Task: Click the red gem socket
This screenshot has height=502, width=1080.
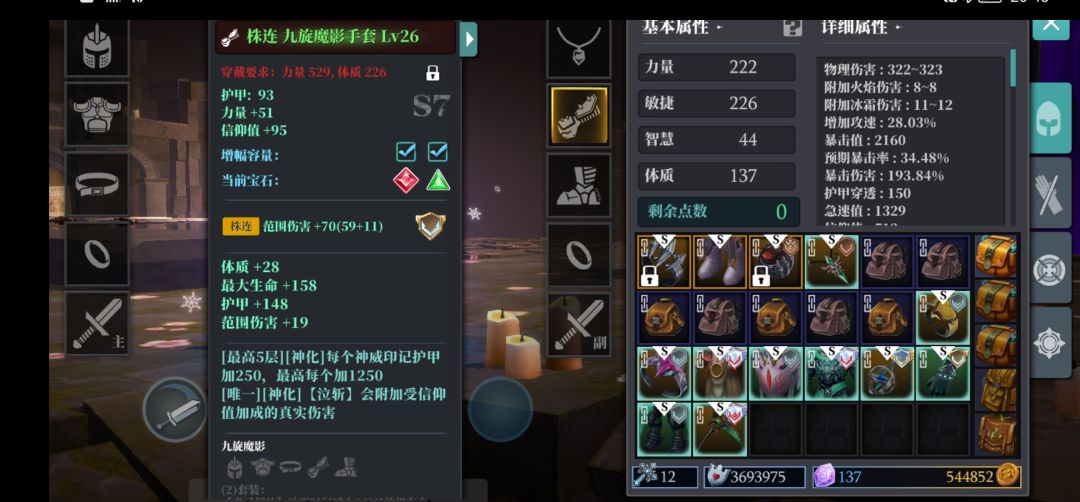Action: pos(406,180)
